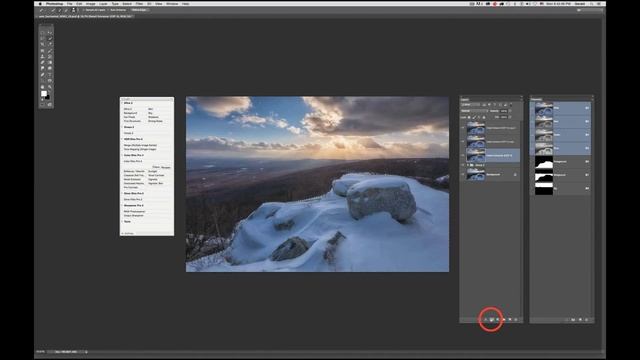
Task: Select the Blur tool
Action: (42, 68)
